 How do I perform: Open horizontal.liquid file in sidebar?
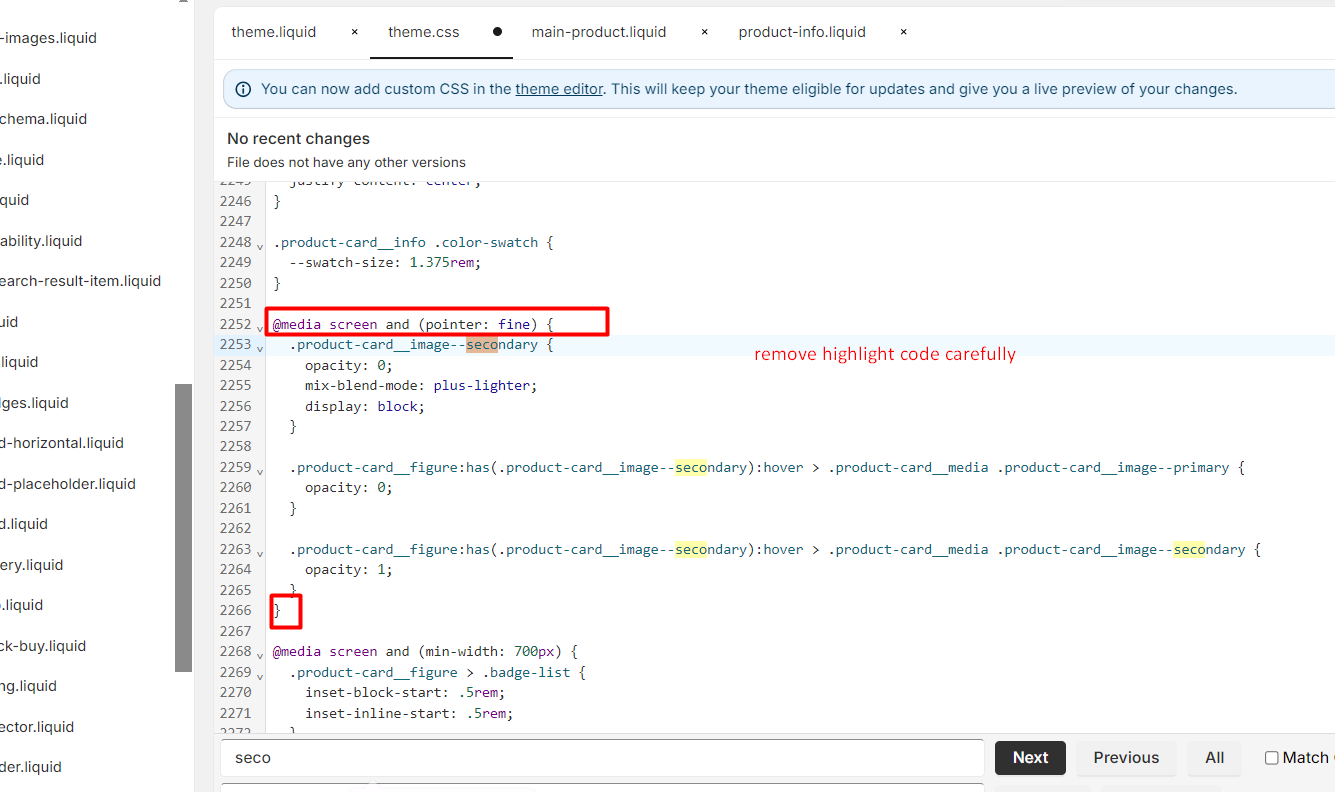click(62, 443)
